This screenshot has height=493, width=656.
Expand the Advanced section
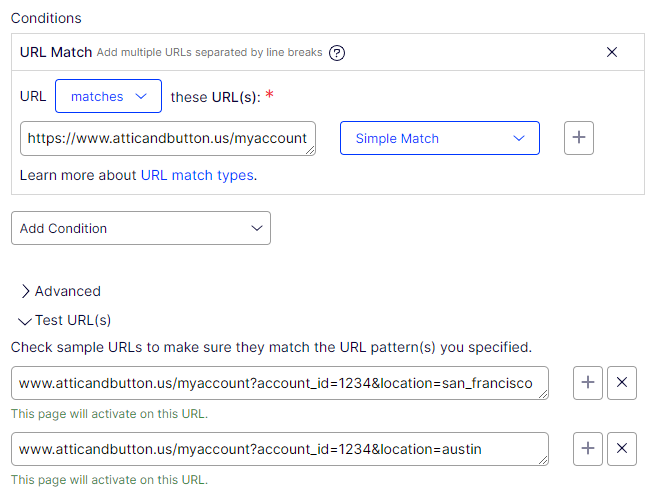click(x=61, y=291)
